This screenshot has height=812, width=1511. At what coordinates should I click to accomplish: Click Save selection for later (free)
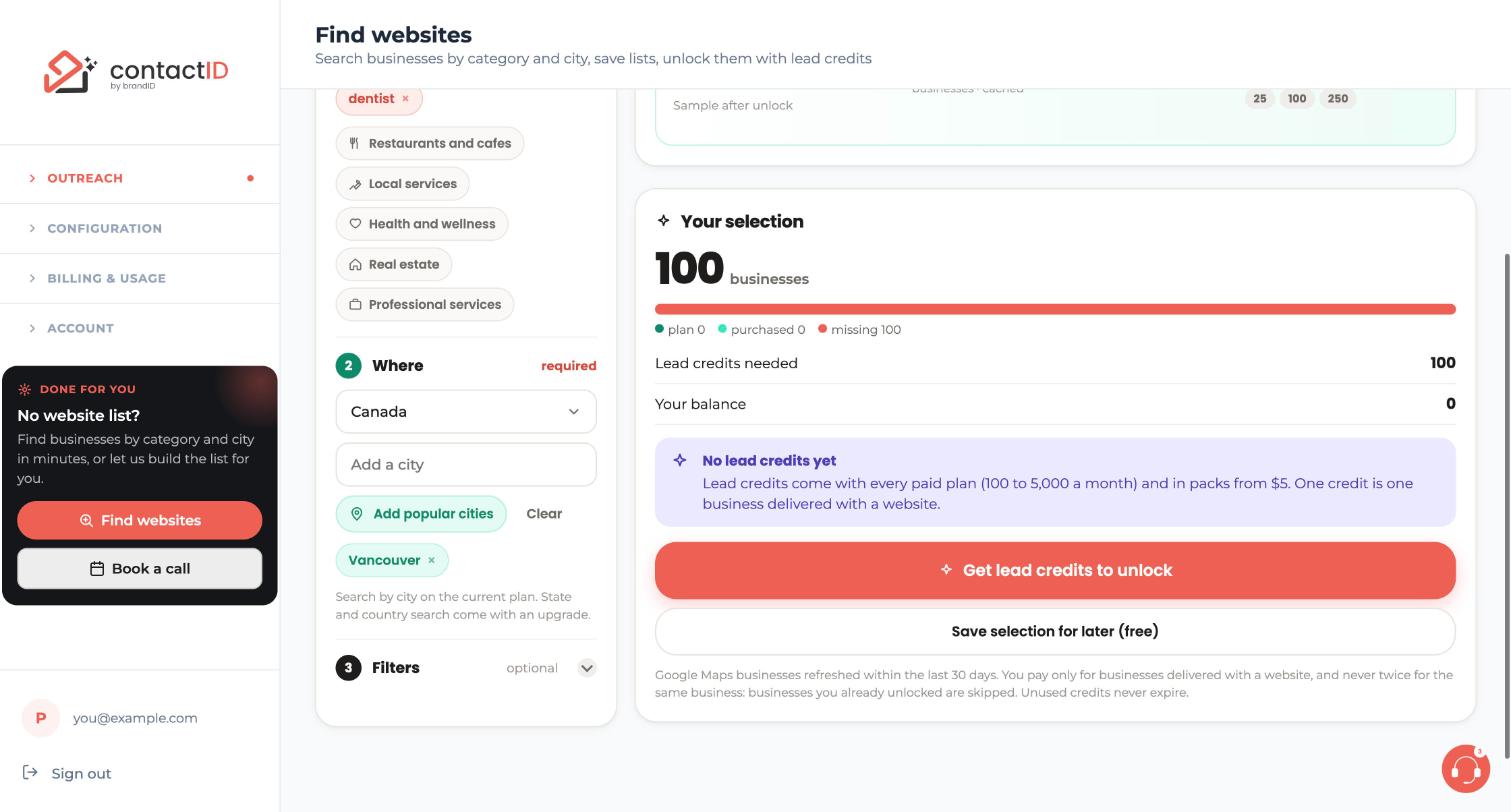1055,632
